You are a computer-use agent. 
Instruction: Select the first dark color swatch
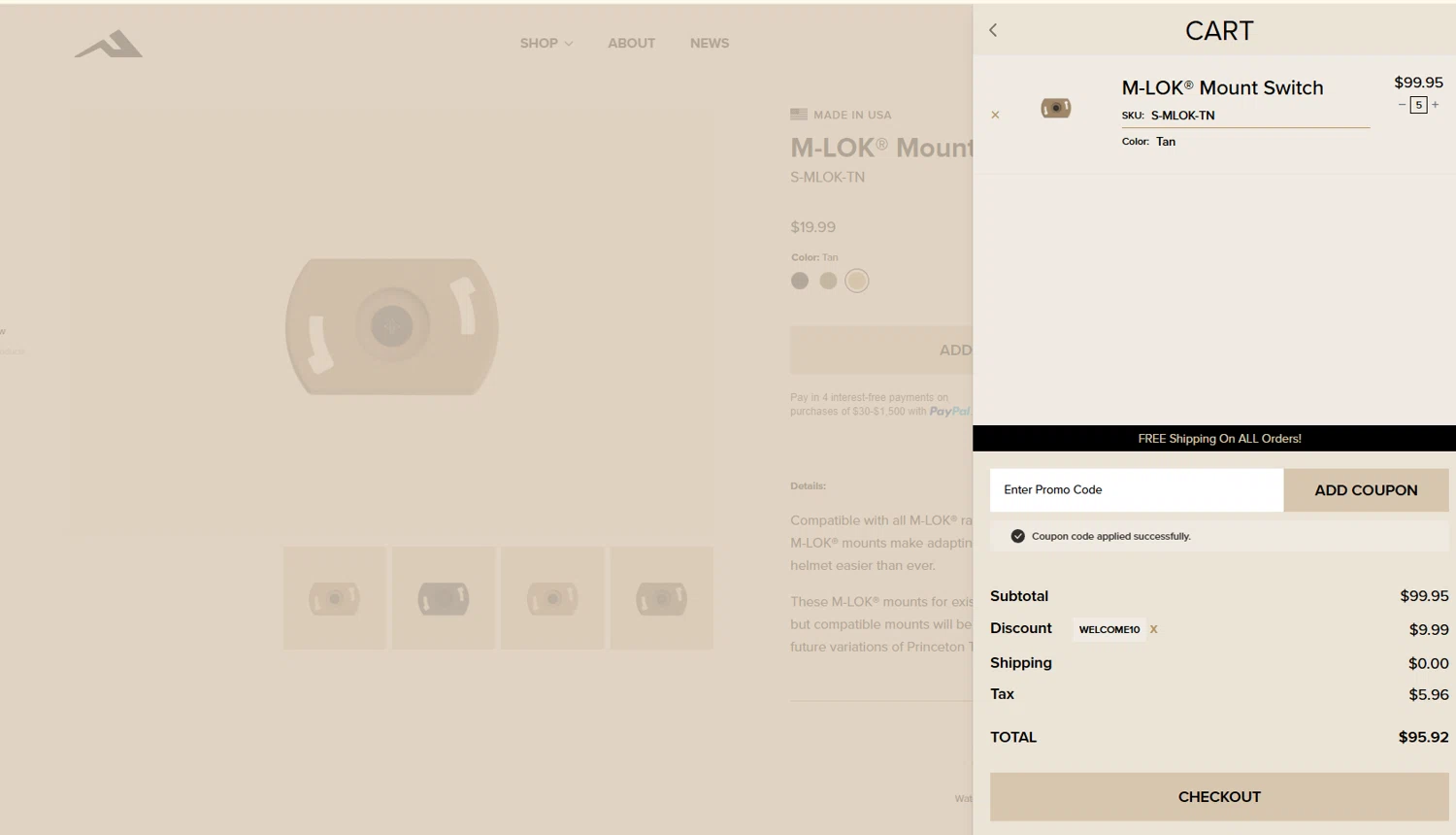pyautogui.click(x=800, y=281)
